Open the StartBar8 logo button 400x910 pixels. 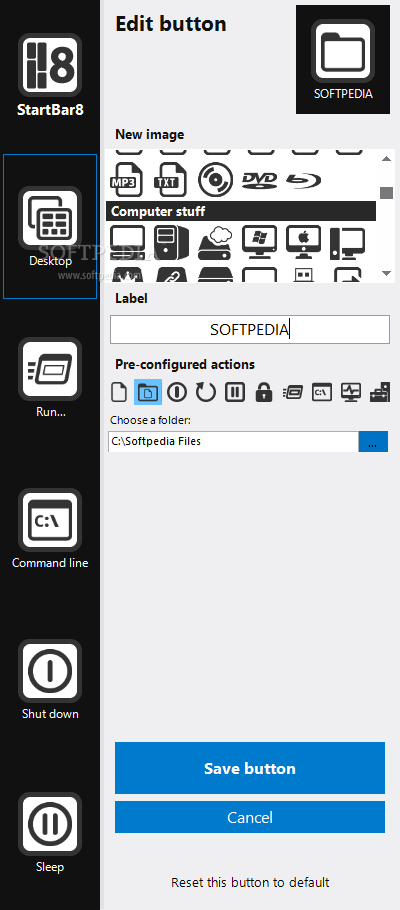pos(50,65)
